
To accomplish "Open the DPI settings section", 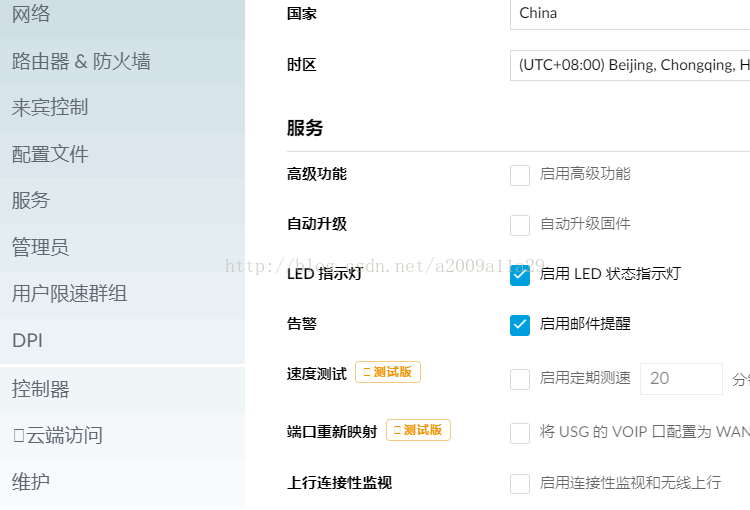I will pyautogui.click(x=27, y=340).
